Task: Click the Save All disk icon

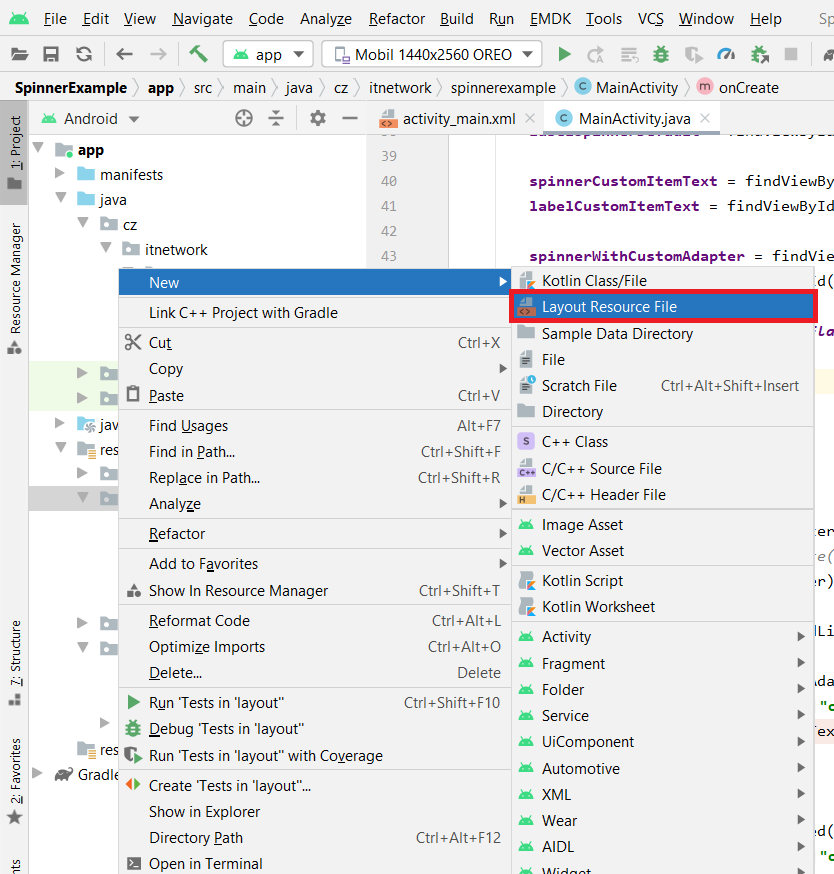Action: 51,54
